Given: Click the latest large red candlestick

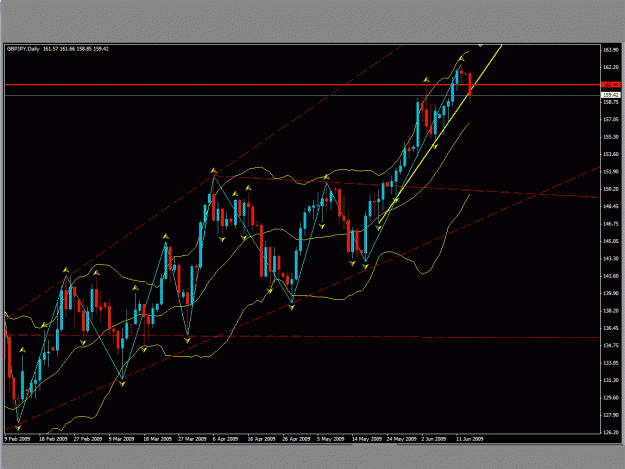Looking at the screenshot, I should [470, 84].
